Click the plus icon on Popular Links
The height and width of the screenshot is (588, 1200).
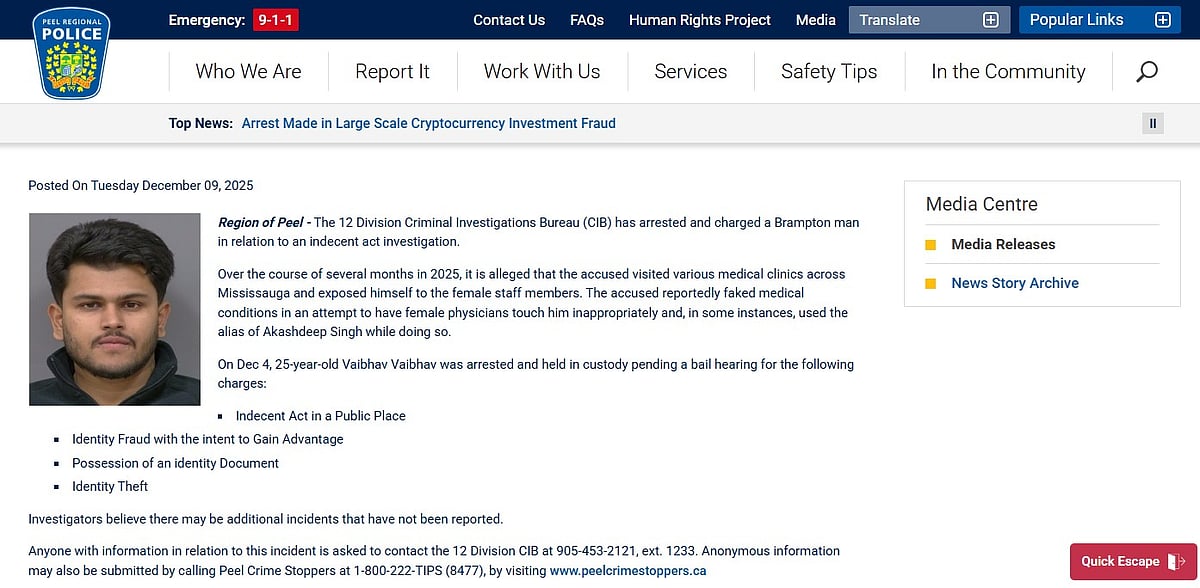pyautogui.click(x=1162, y=19)
